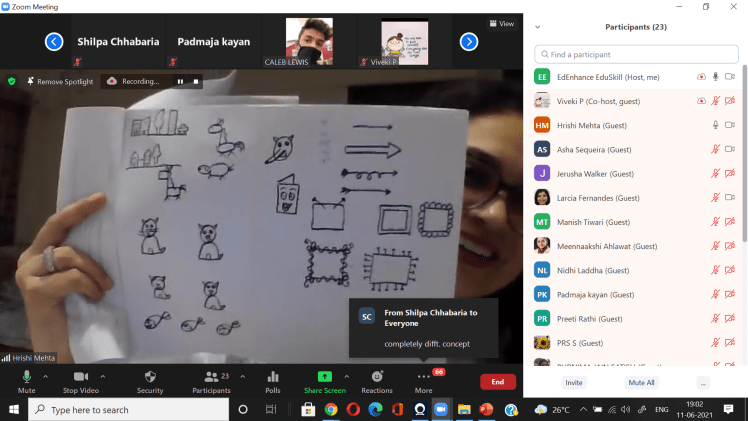Stop the recording with the square button
Screen dimensions: 748x421
(x=196, y=81)
